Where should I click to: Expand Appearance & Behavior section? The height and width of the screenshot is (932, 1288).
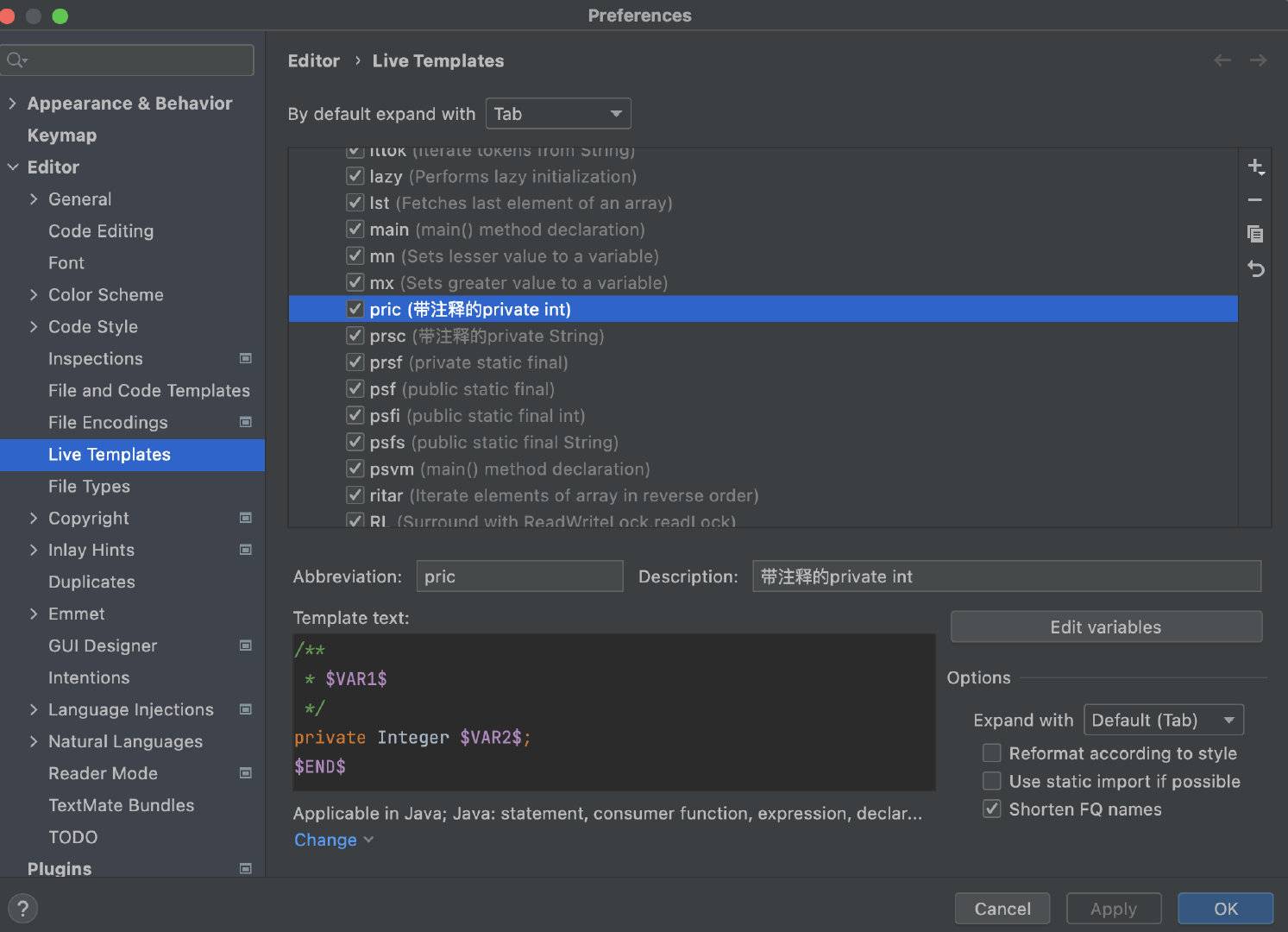click(12, 104)
